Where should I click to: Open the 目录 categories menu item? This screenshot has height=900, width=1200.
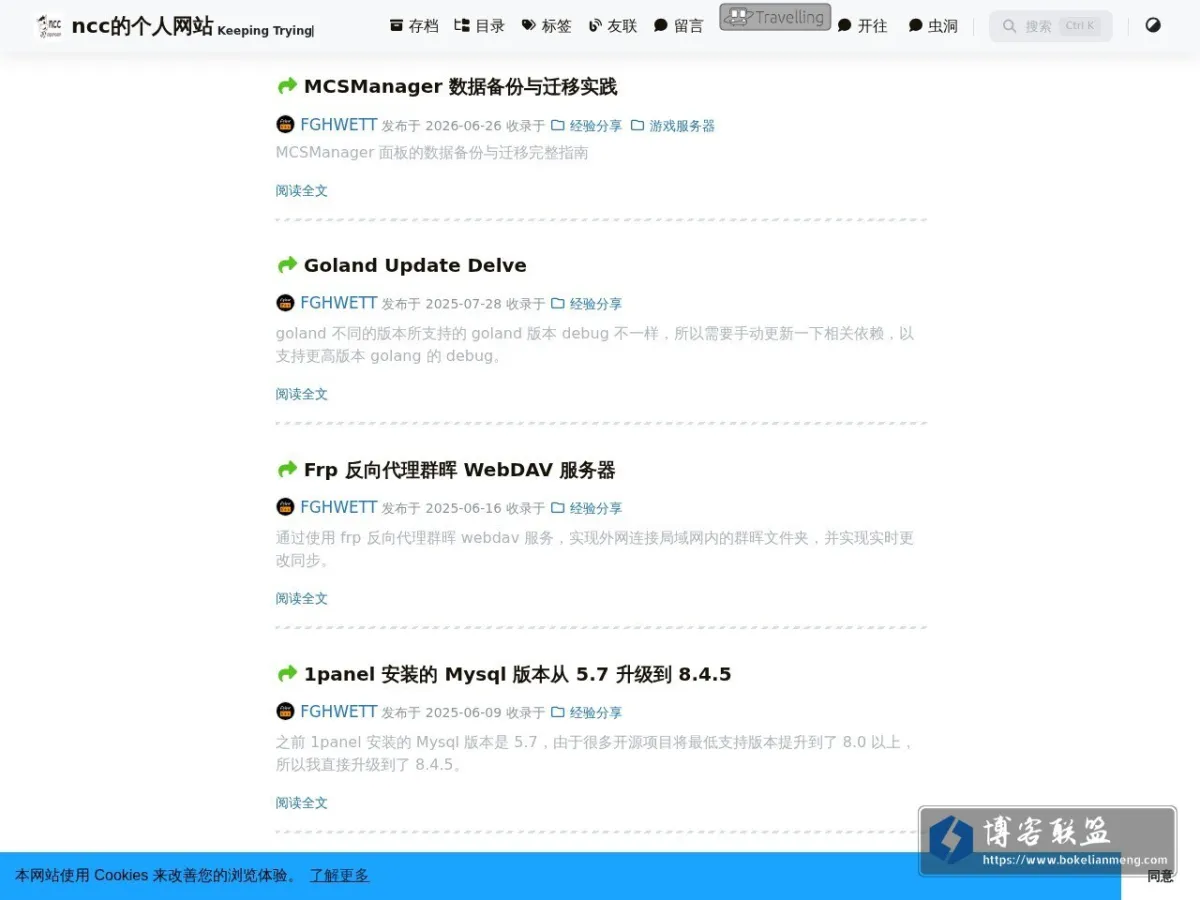coord(480,26)
